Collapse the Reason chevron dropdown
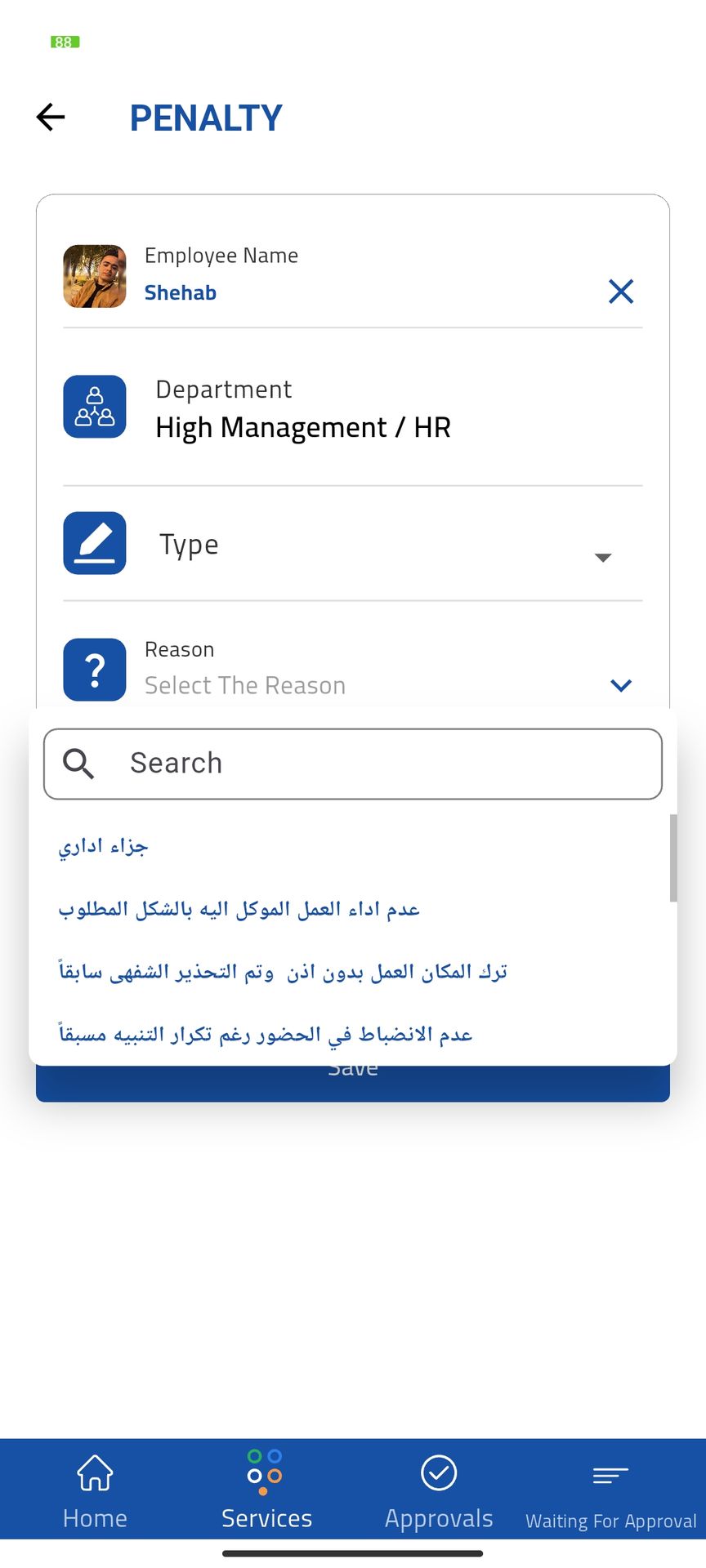 coord(621,685)
